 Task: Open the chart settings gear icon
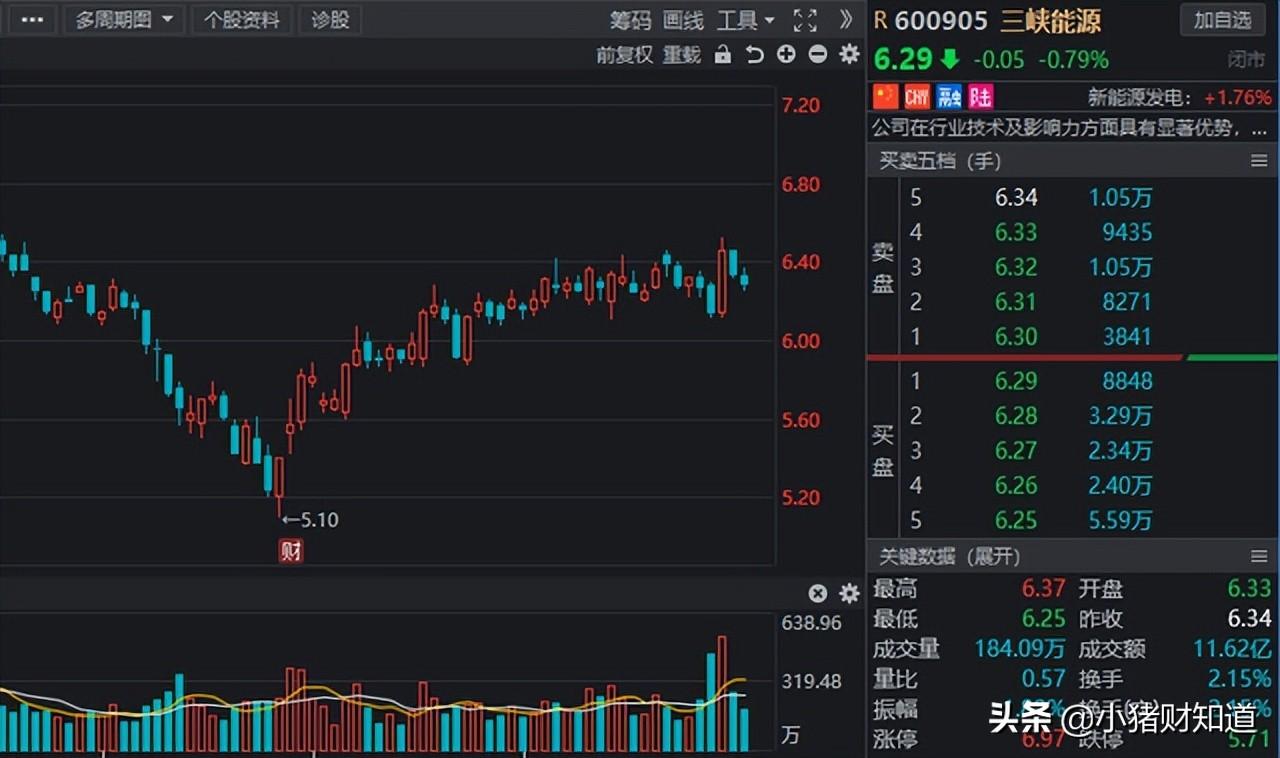click(848, 55)
